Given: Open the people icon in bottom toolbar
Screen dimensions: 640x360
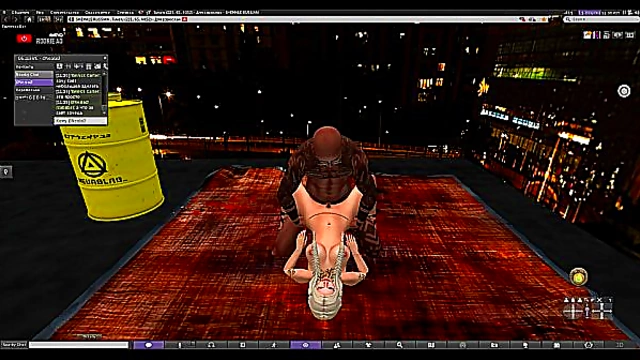Looking at the screenshot, I should pos(337,345).
